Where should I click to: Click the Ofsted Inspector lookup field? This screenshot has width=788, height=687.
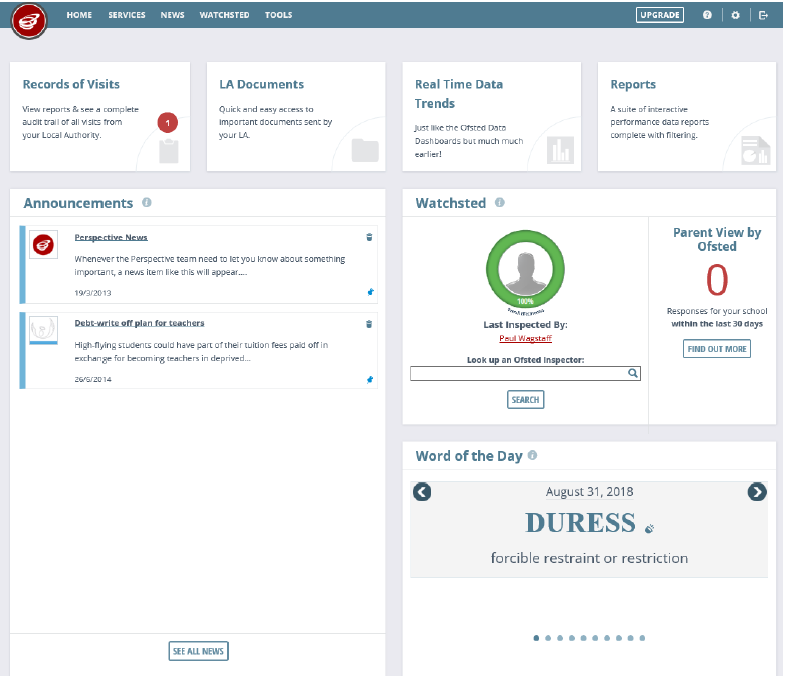(x=518, y=373)
